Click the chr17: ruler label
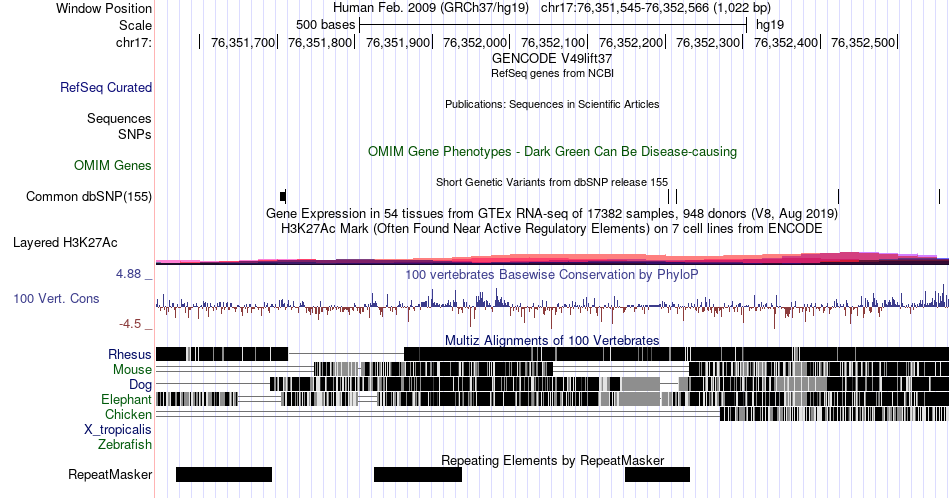 tap(134, 42)
